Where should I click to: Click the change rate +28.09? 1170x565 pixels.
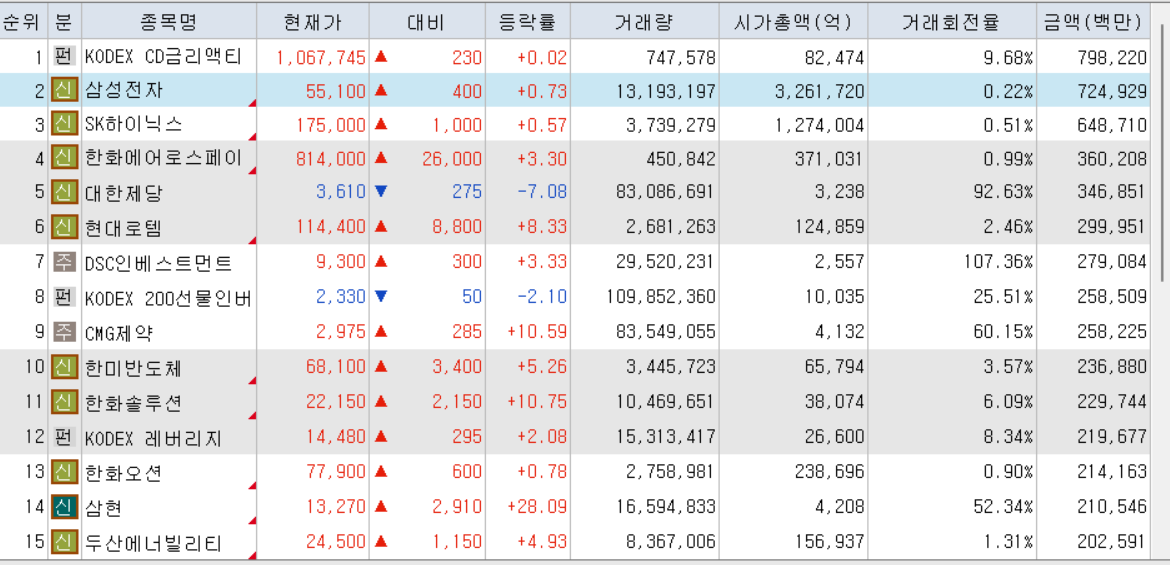(x=536, y=508)
